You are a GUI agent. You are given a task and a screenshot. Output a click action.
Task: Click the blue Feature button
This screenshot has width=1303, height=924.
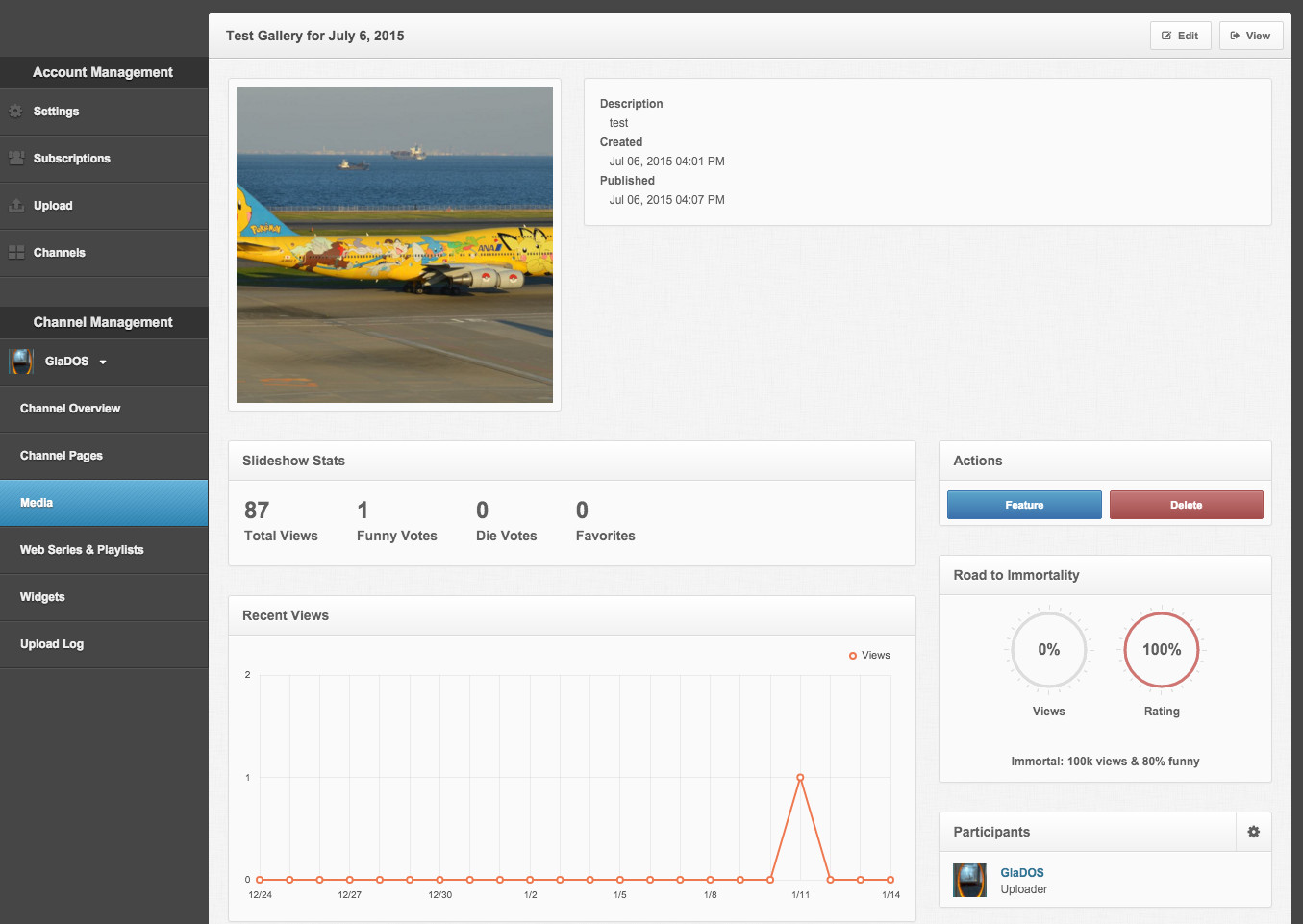(1024, 505)
